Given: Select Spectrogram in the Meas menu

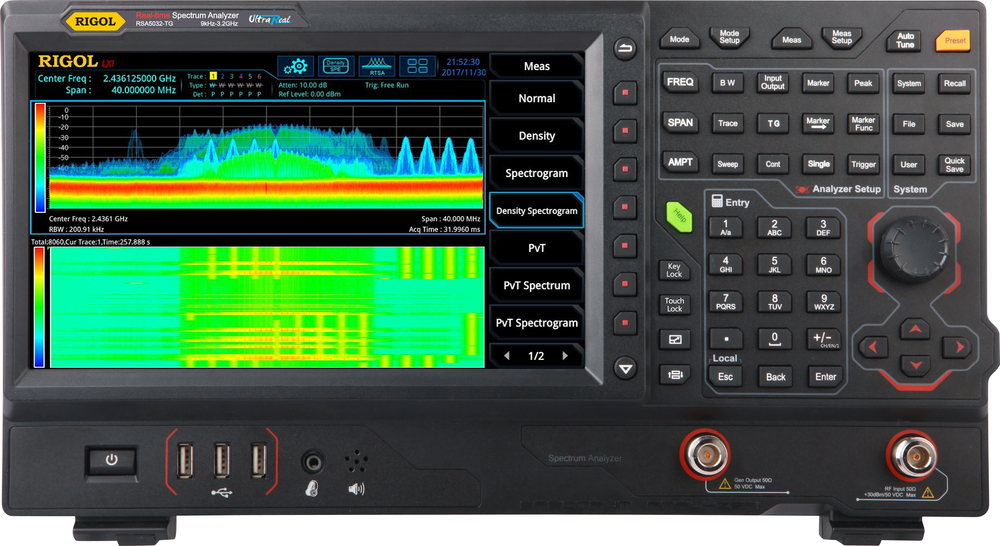Looking at the screenshot, I should click(536, 173).
